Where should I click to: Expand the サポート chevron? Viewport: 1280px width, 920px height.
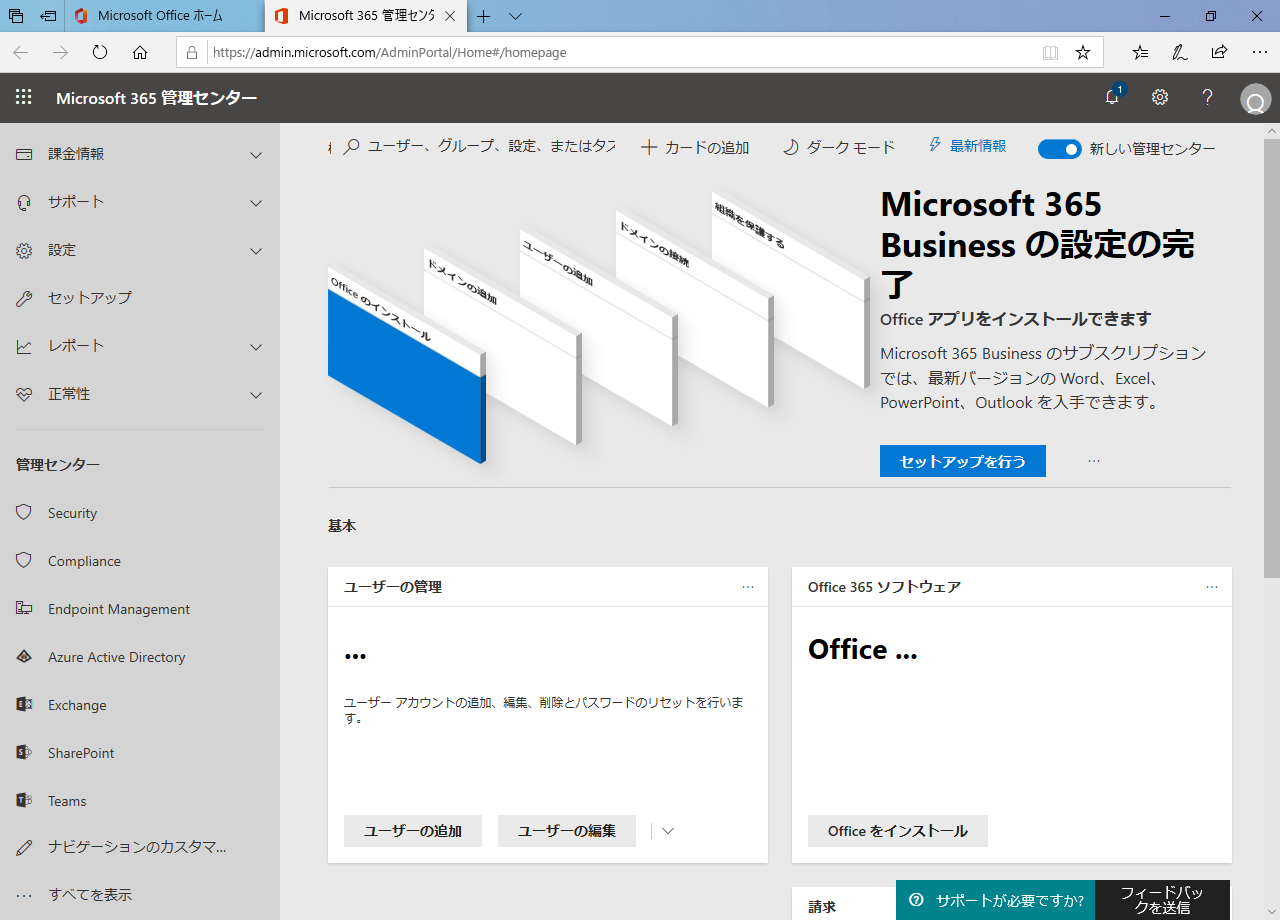256,203
